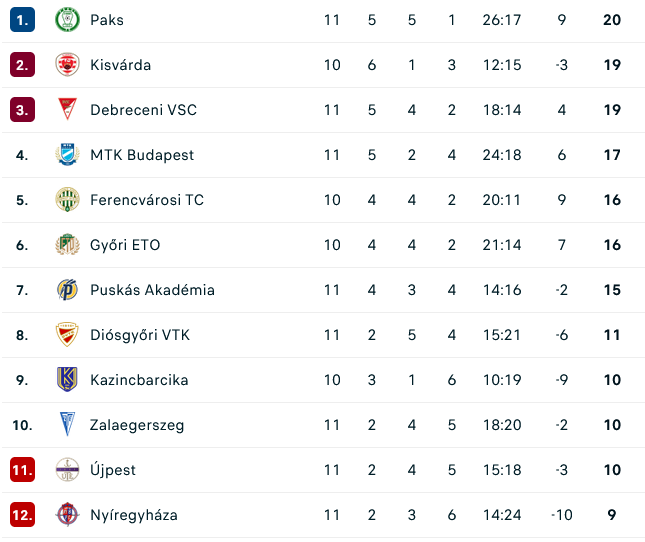The image size is (645, 542).
Task: Click the Nyíregyháza team crest
Action: click(67, 515)
